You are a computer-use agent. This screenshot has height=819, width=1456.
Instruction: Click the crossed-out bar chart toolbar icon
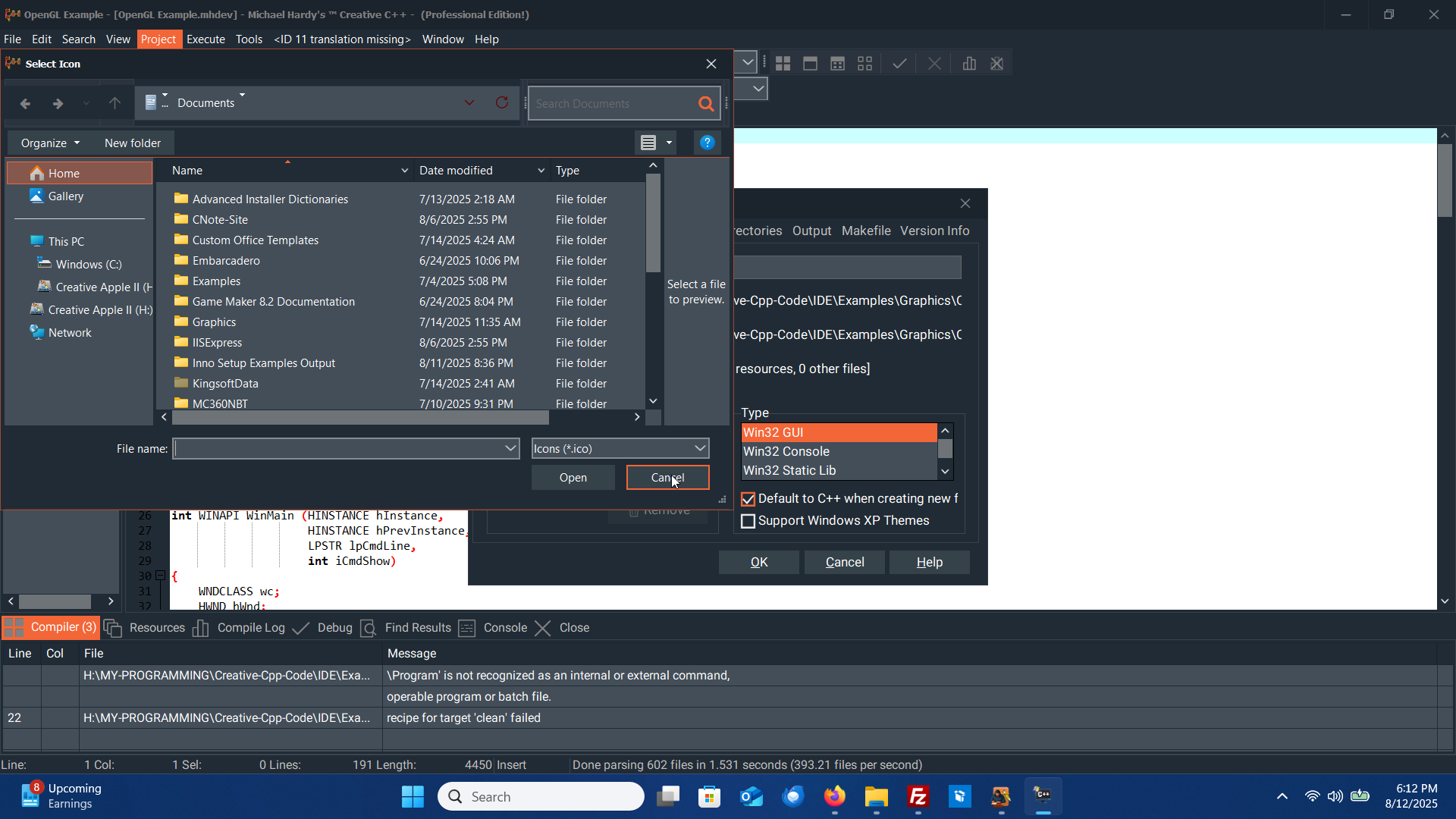pyautogui.click(x=997, y=64)
